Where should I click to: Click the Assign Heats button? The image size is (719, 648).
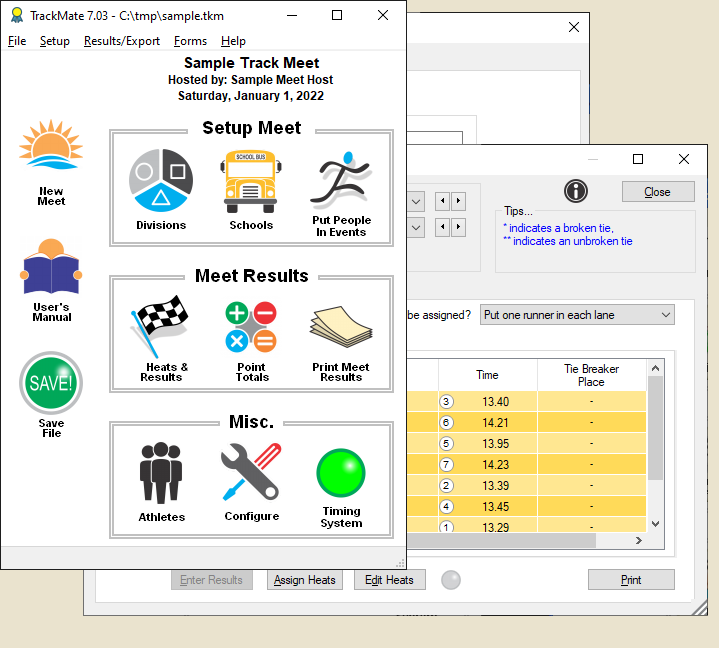pyautogui.click(x=304, y=580)
